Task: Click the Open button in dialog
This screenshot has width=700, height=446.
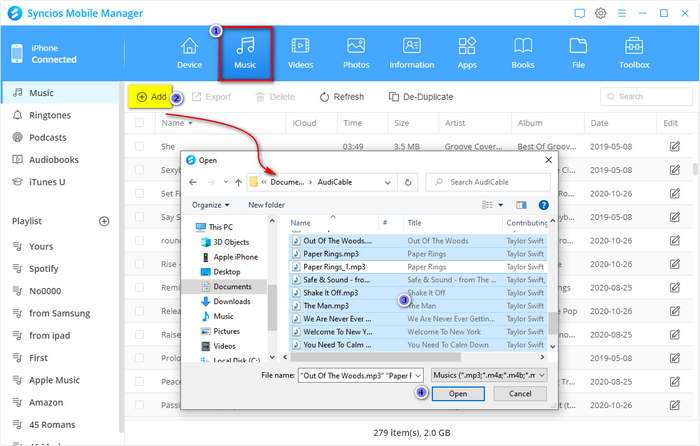Action: (x=458, y=394)
